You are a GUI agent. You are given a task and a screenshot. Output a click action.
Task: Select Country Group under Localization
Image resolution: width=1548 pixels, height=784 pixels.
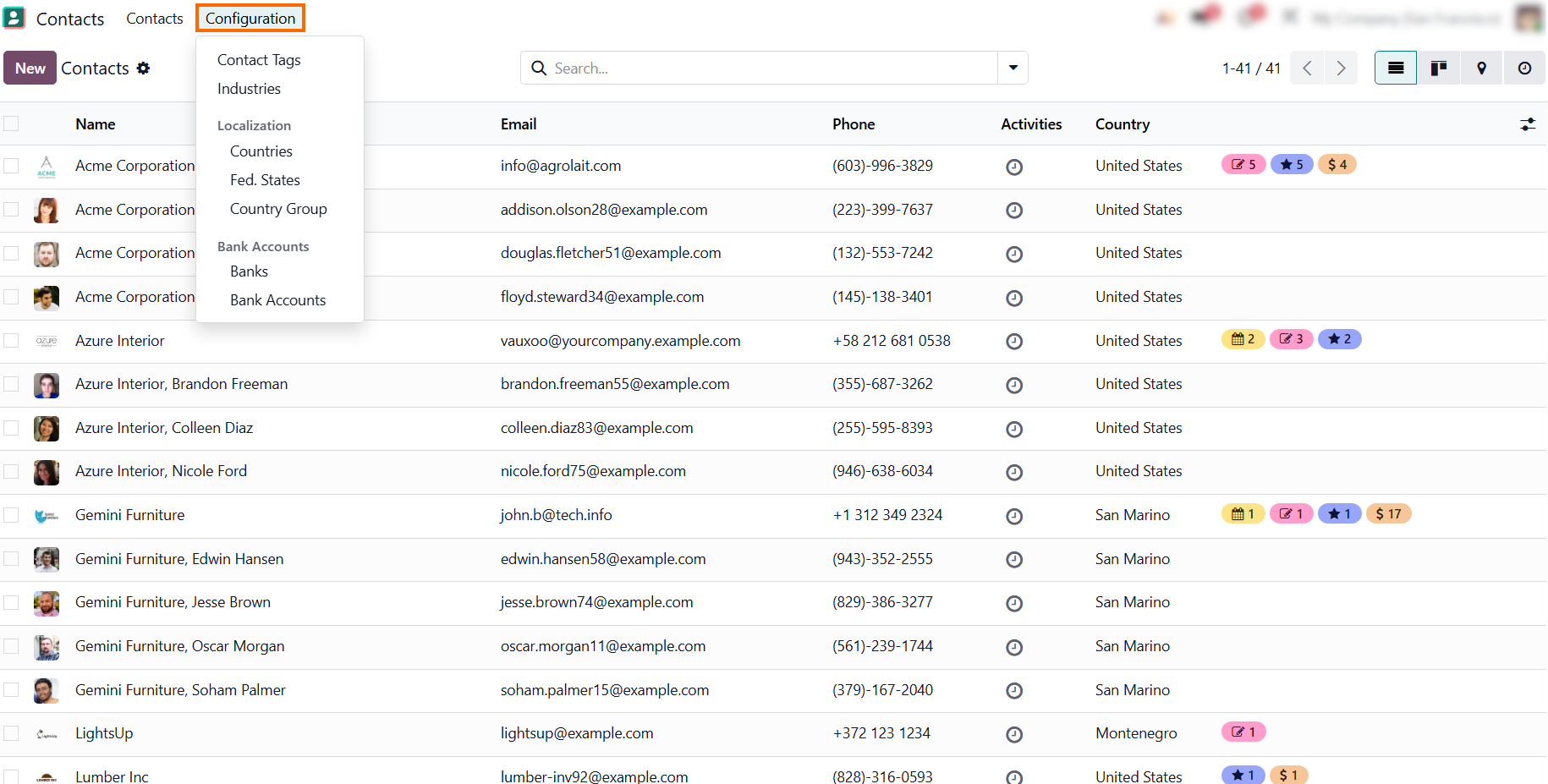point(278,209)
